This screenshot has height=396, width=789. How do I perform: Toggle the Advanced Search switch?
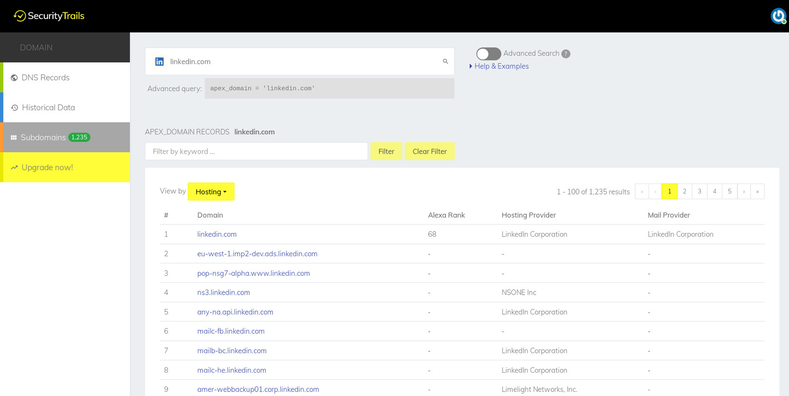pos(488,53)
